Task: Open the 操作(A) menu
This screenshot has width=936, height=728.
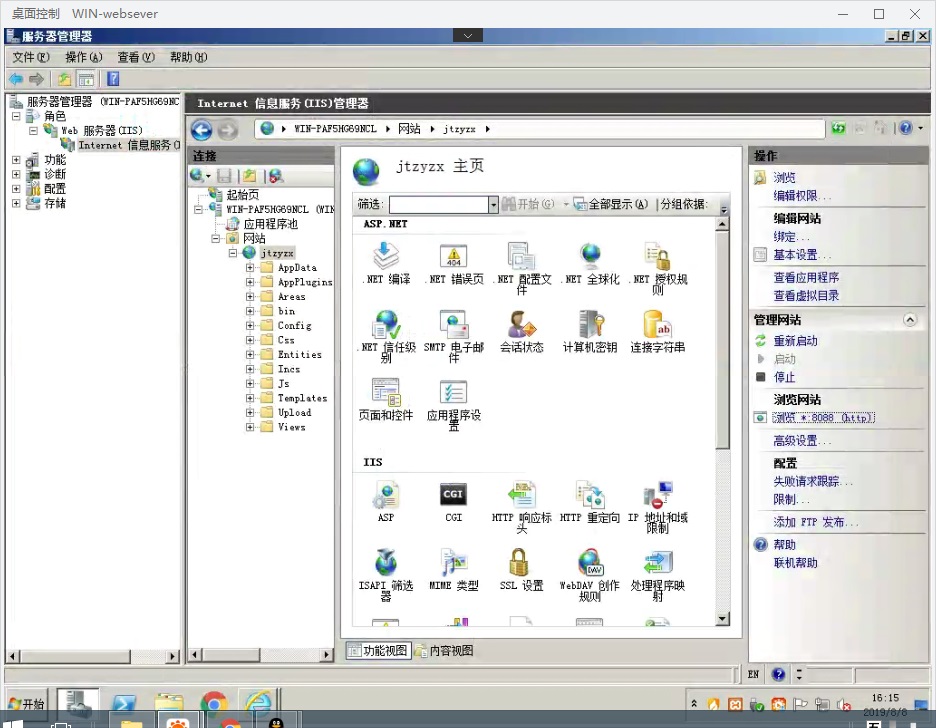Action: coord(83,57)
